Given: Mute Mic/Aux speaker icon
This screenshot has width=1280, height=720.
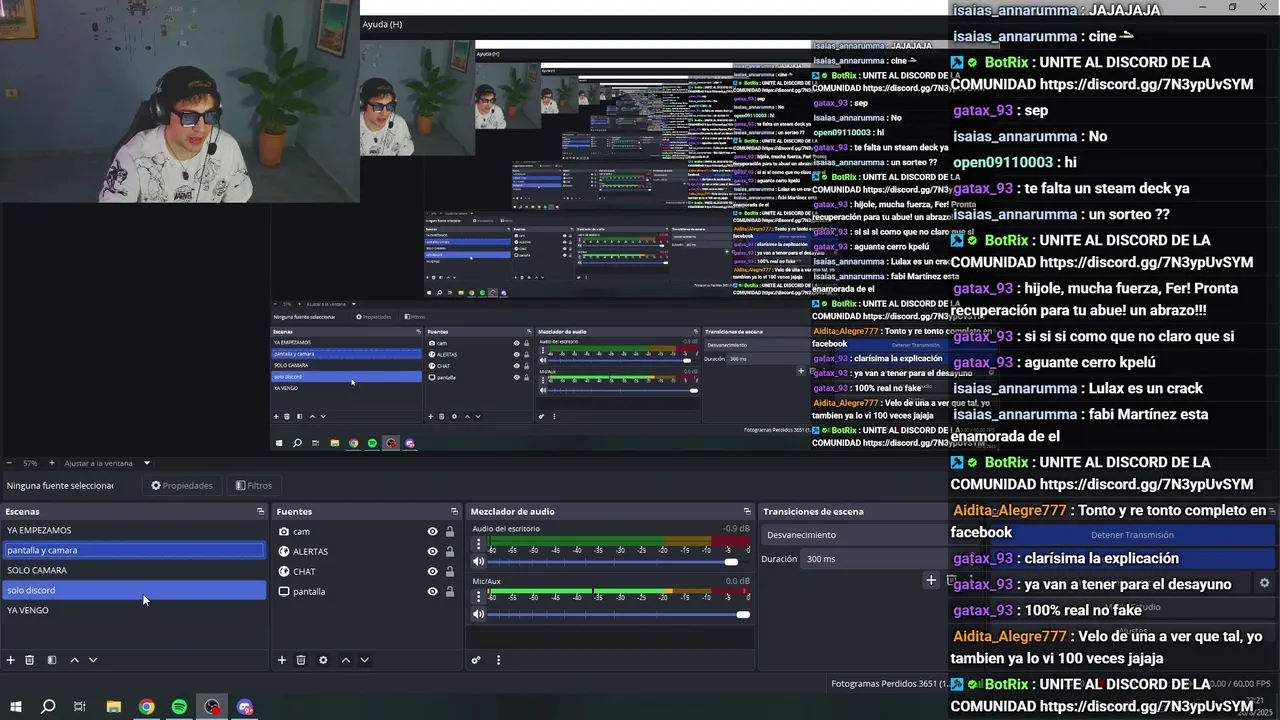Looking at the screenshot, I should click(478, 614).
